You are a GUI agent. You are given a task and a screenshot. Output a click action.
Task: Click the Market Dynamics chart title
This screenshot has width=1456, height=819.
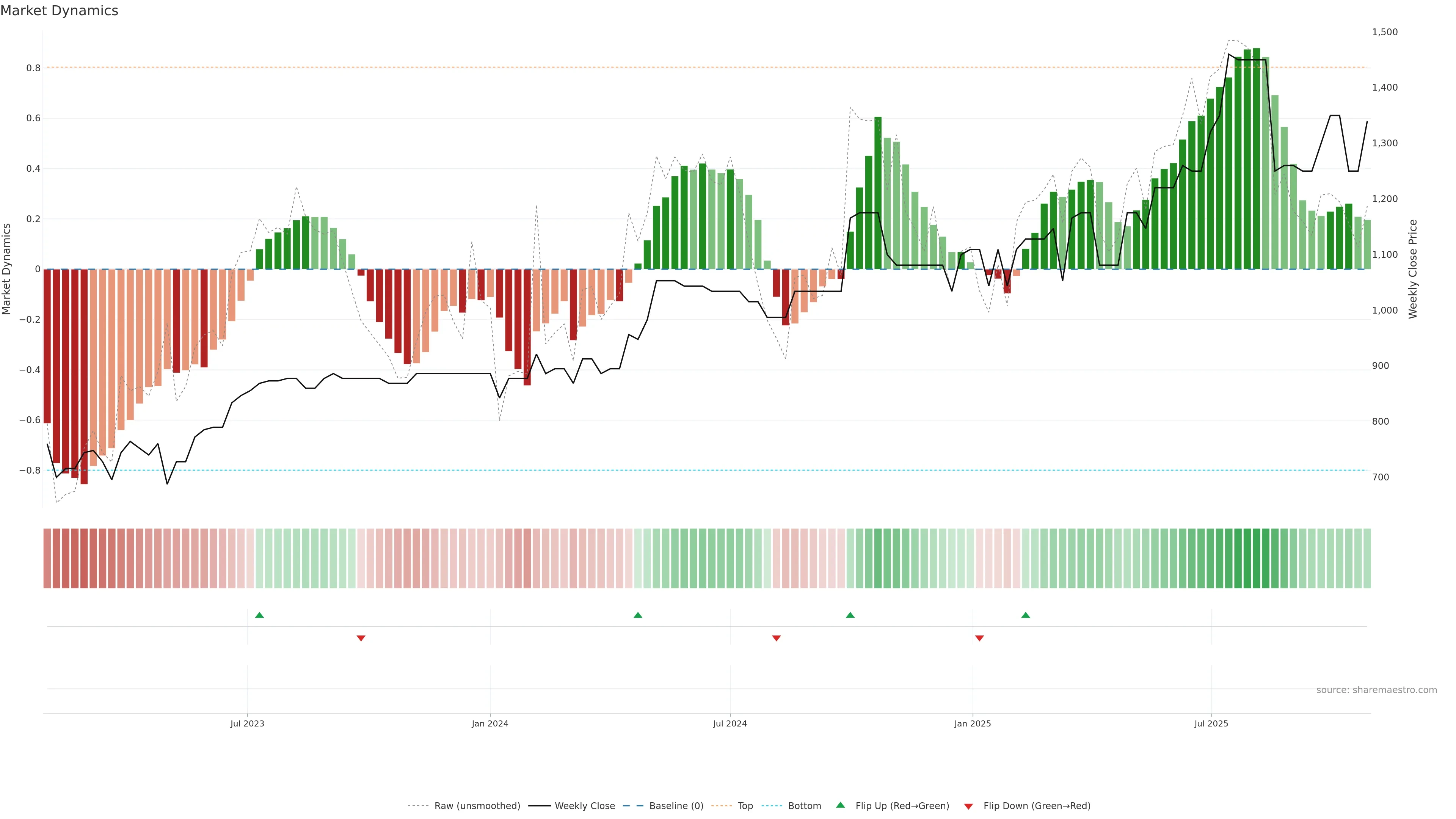60,11
